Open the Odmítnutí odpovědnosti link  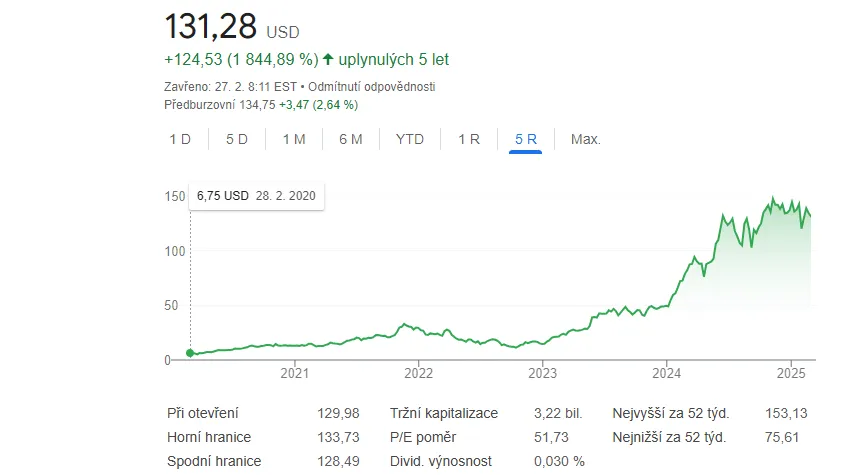[x=378, y=87]
